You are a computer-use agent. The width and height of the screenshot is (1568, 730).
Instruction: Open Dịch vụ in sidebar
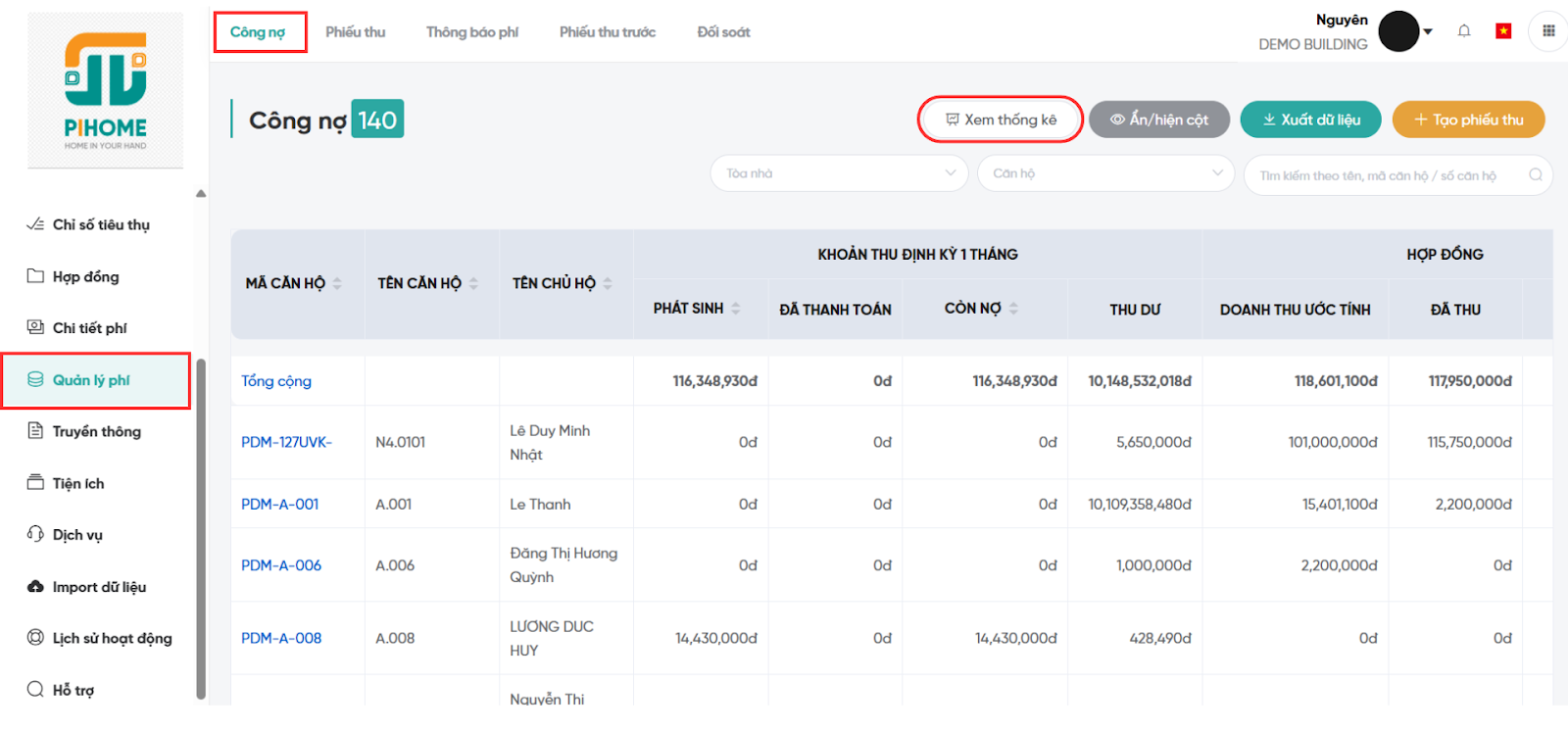tap(76, 535)
